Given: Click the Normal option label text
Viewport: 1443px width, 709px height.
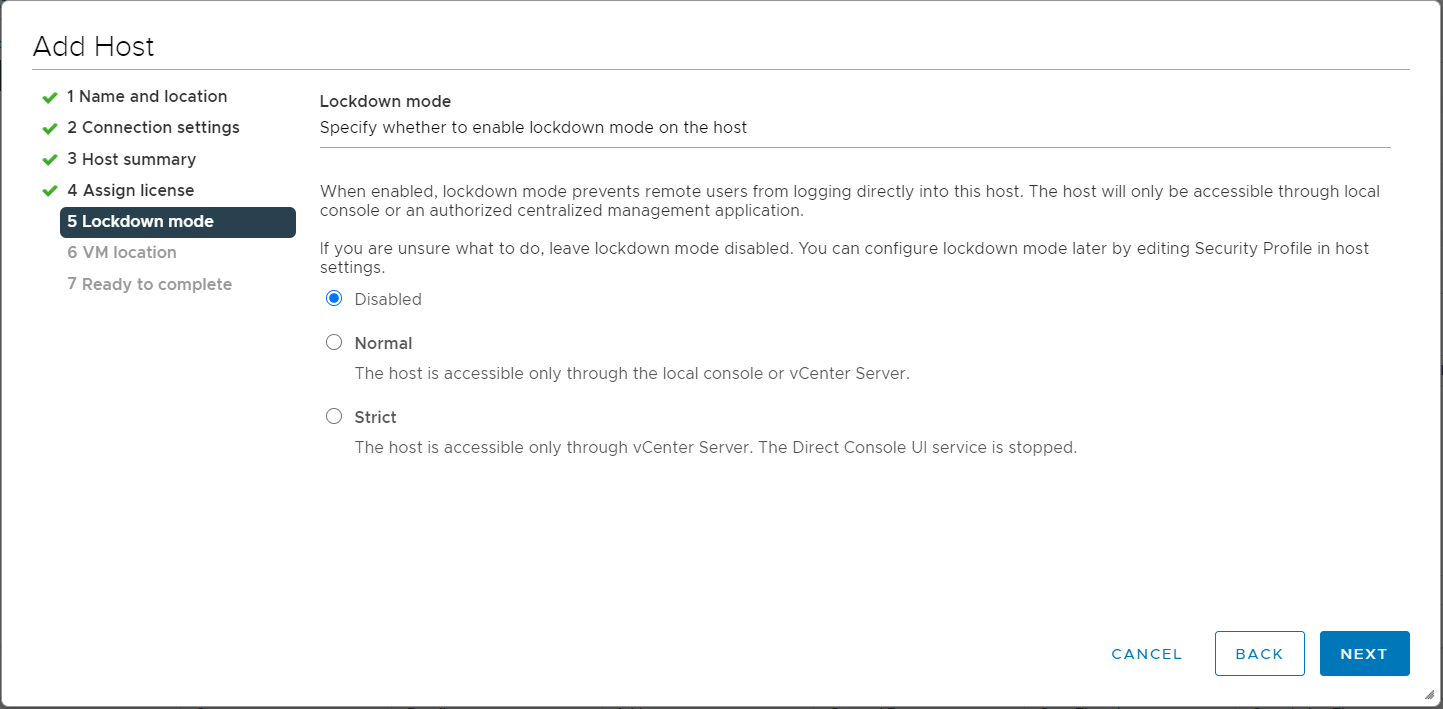Looking at the screenshot, I should point(383,343).
